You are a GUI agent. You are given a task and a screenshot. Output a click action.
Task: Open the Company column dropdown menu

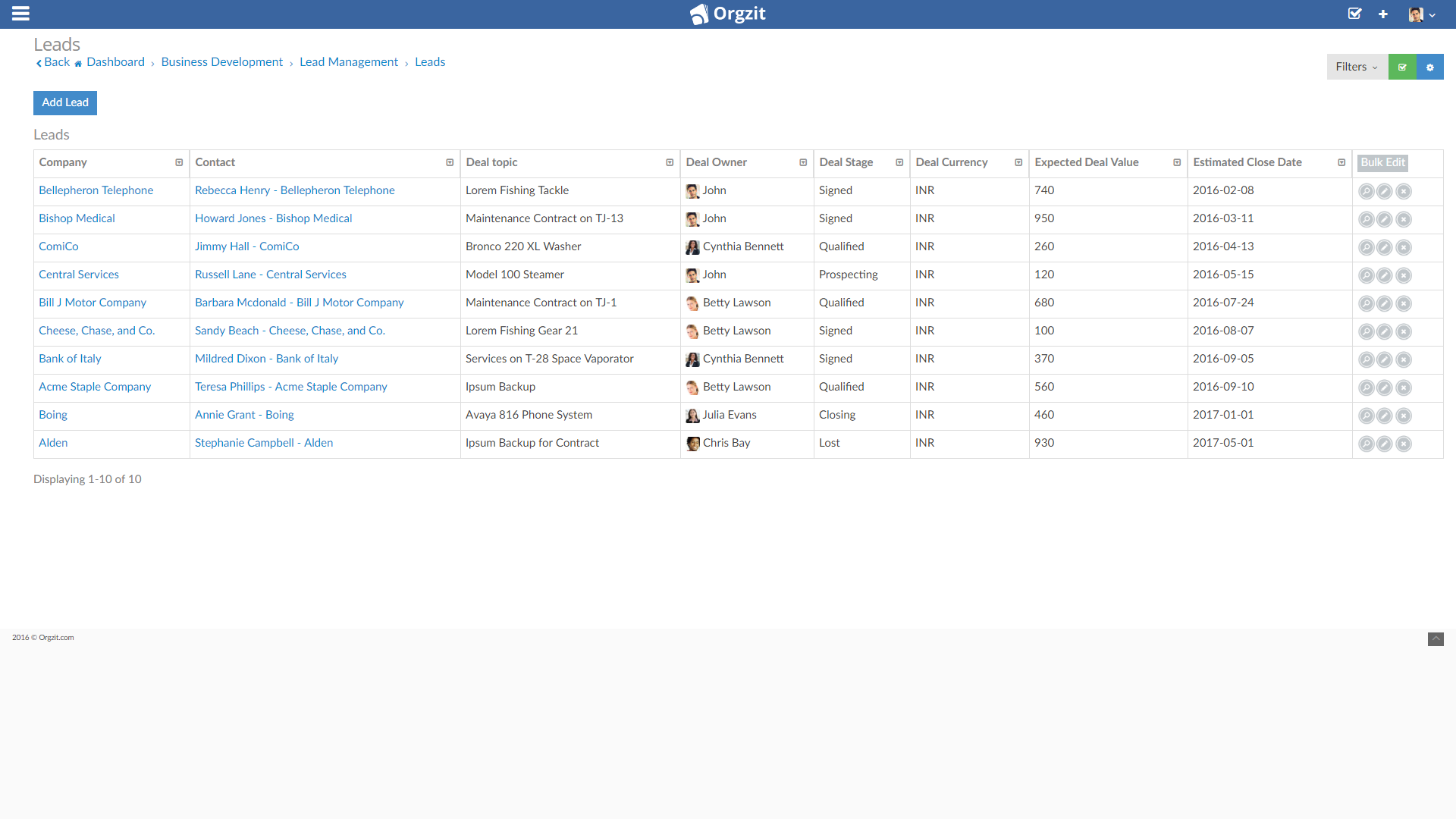179,163
